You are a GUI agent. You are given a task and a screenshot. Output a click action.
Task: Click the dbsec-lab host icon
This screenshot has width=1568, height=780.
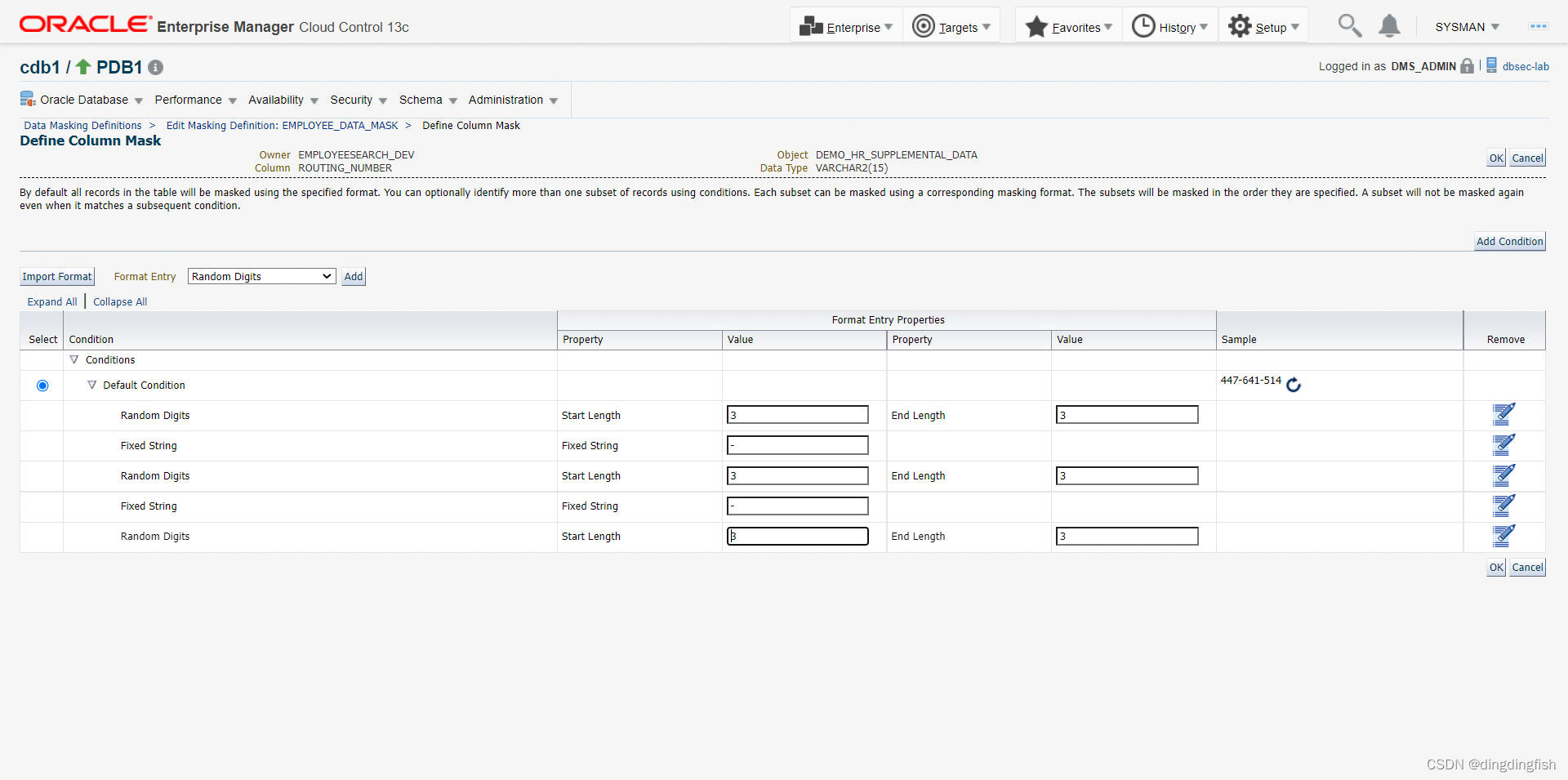click(1491, 65)
